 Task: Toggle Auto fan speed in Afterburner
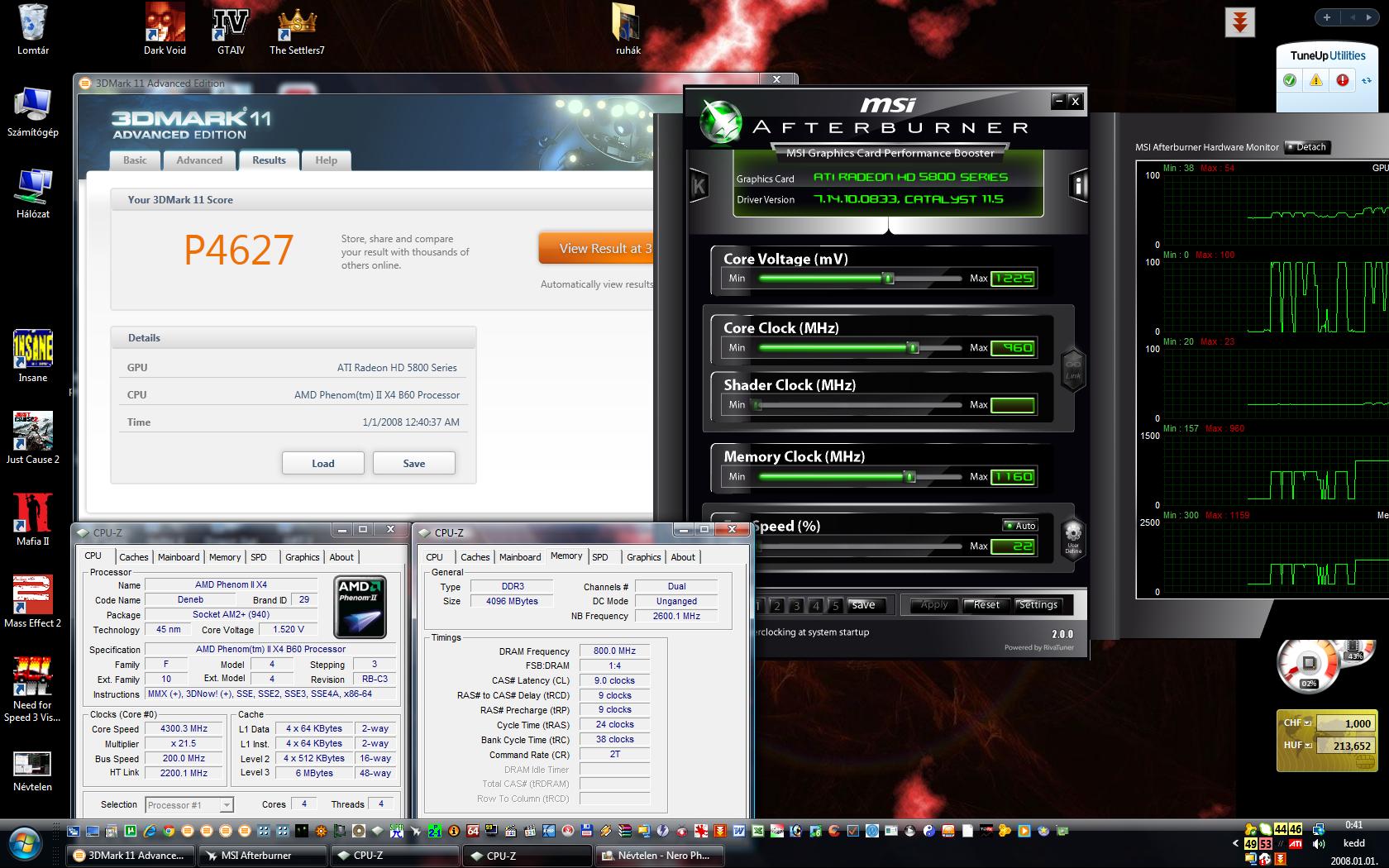coord(1020,526)
